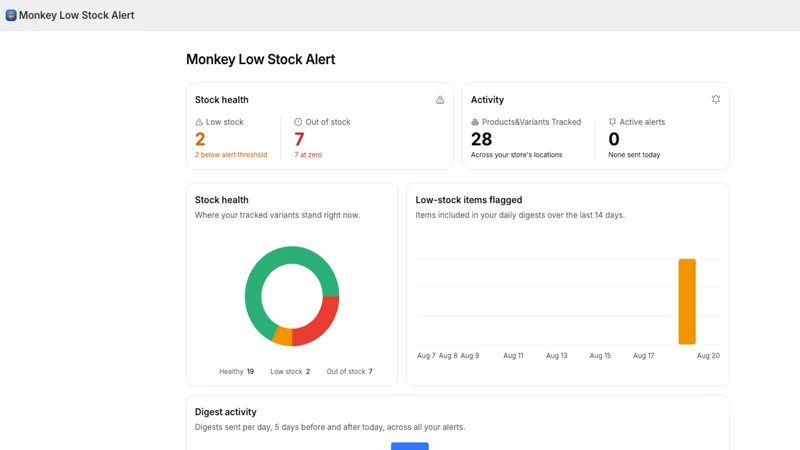Click the 'Aug 15' axis label
Screen dimensions: 800x450
600,356
